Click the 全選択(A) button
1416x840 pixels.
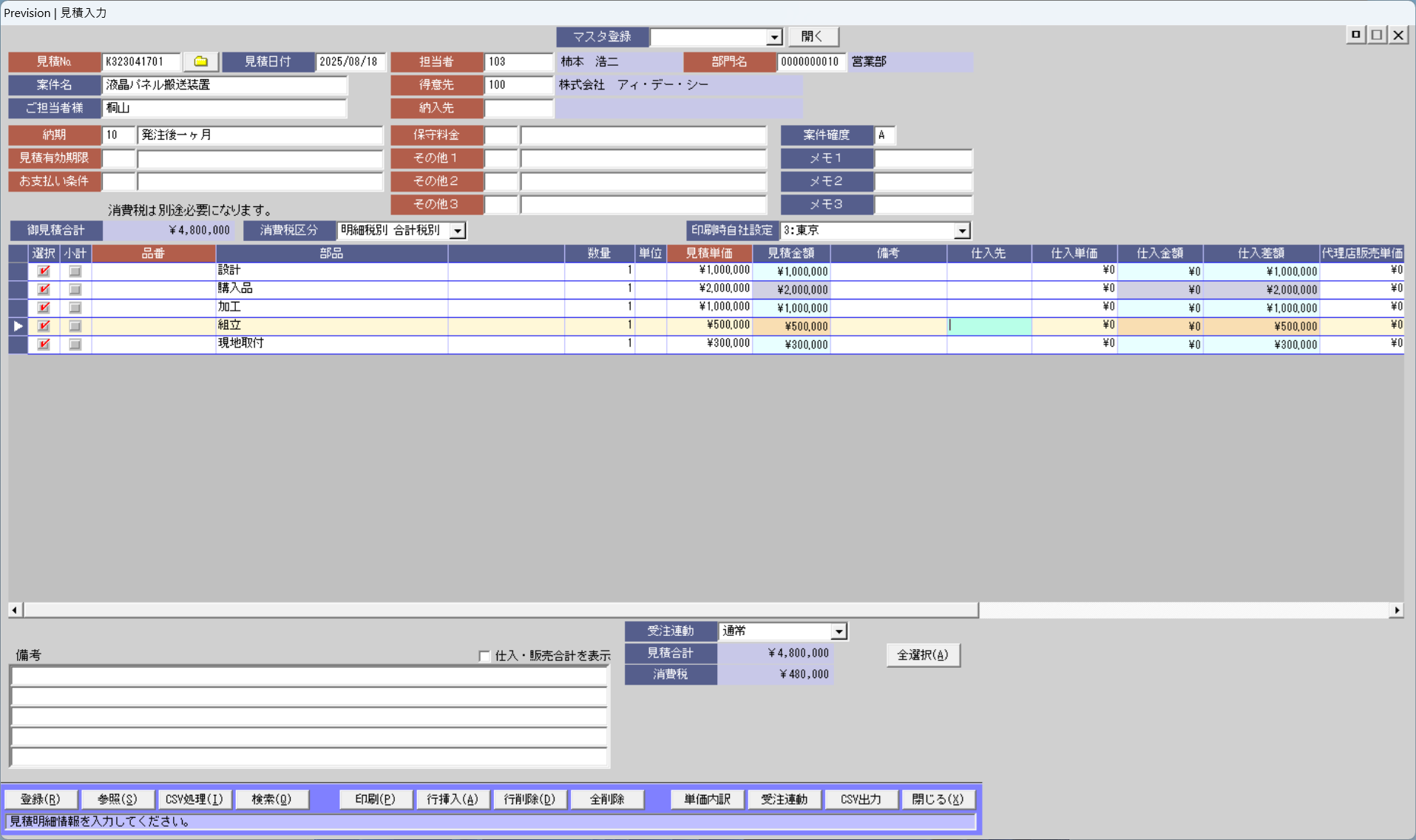(x=922, y=655)
